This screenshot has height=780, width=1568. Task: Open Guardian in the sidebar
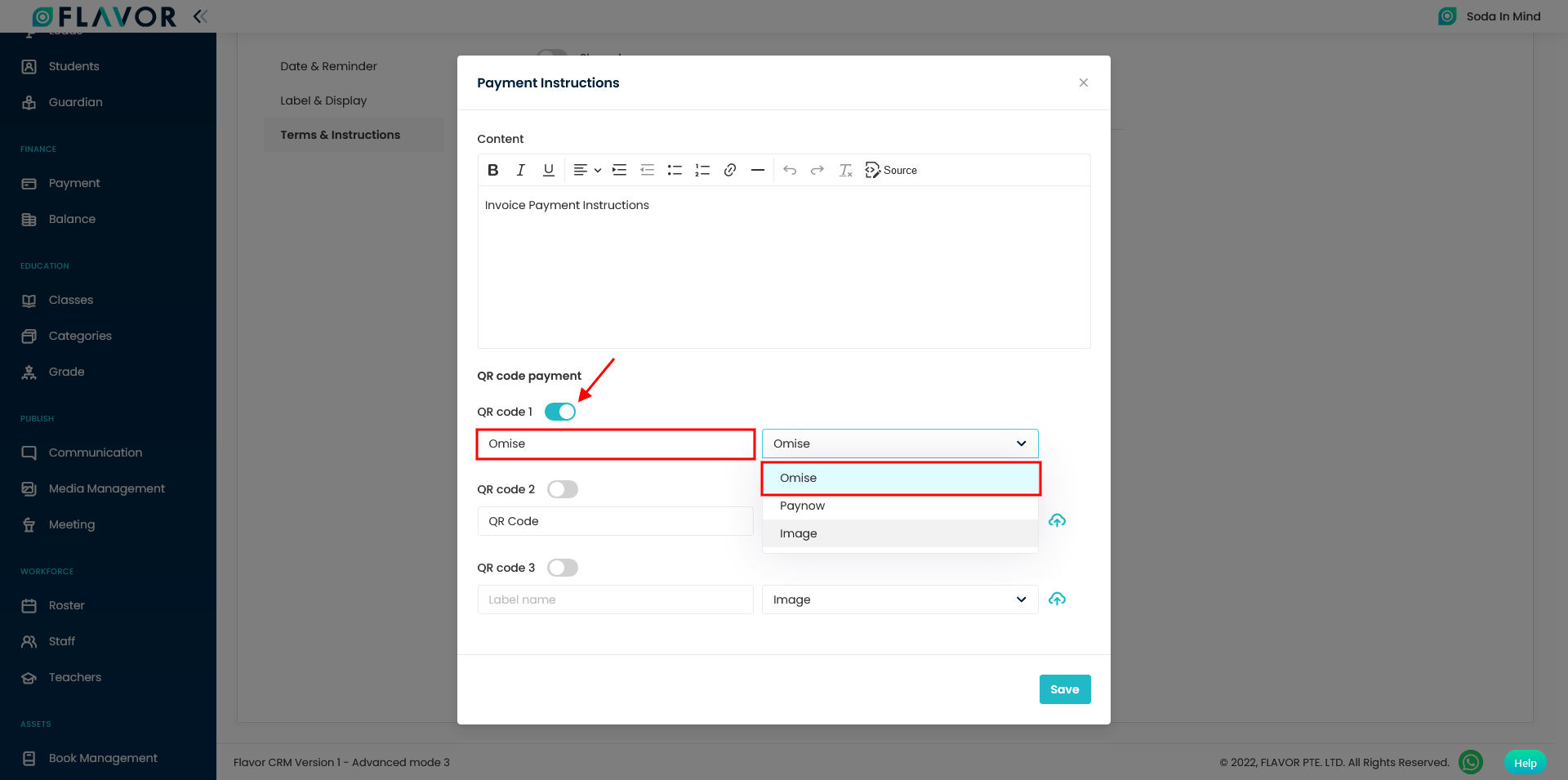pos(75,102)
